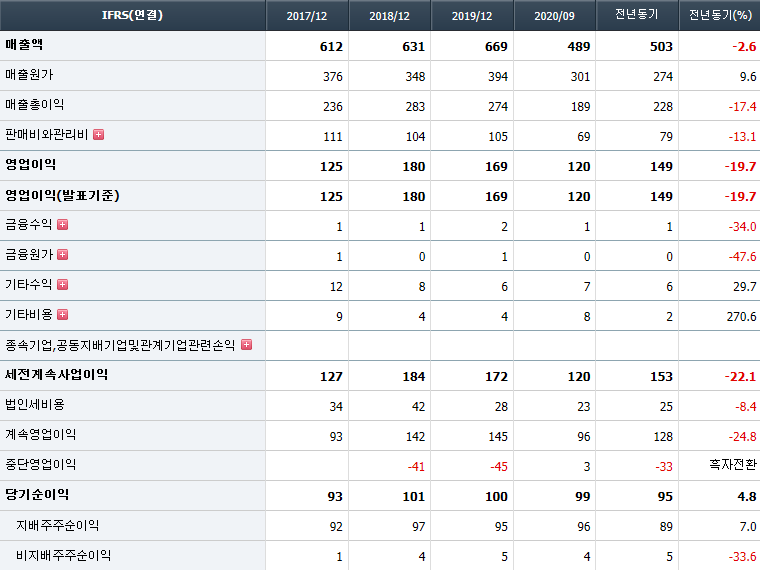Click the 전년동기(%) column header
The width and height of the screenshot is (760, 570).
(720, 15)
